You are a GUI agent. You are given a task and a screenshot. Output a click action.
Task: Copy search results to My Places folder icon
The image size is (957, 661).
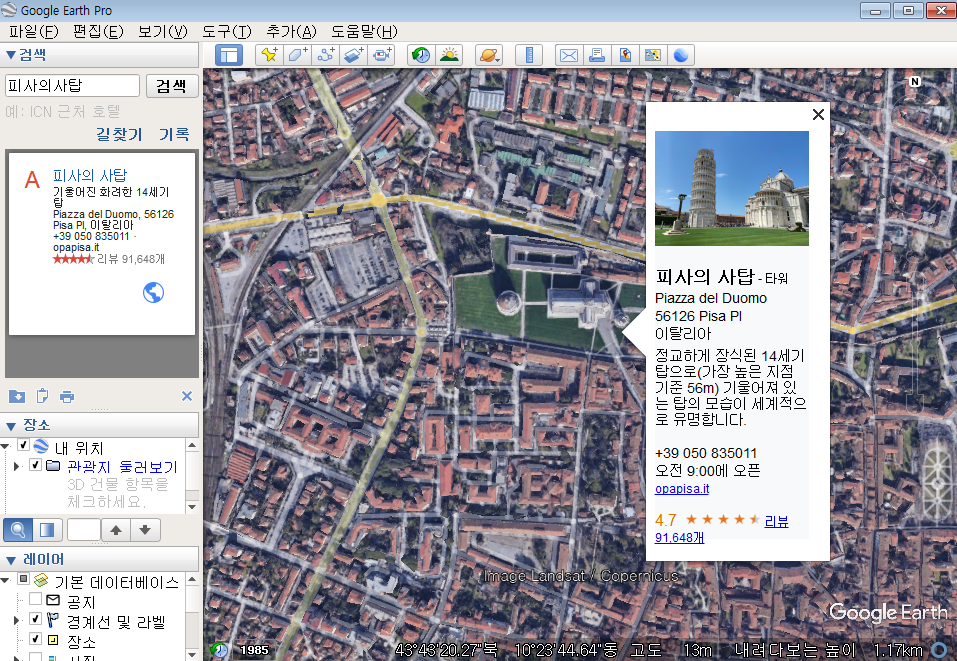(17, 396)
